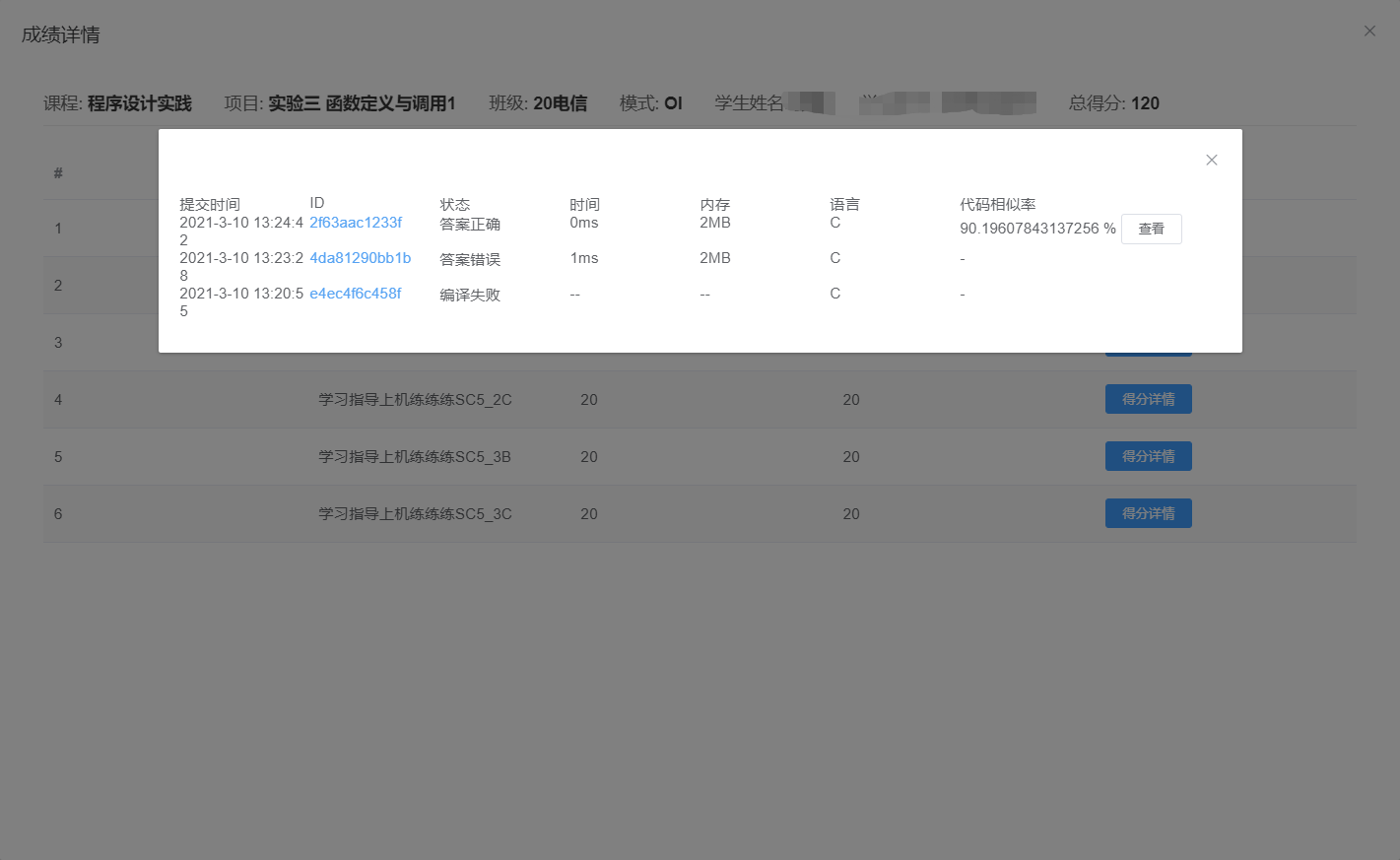Click the 编译失败 status text
This screenshot has width=1400, height=860.
coord(470,296)
